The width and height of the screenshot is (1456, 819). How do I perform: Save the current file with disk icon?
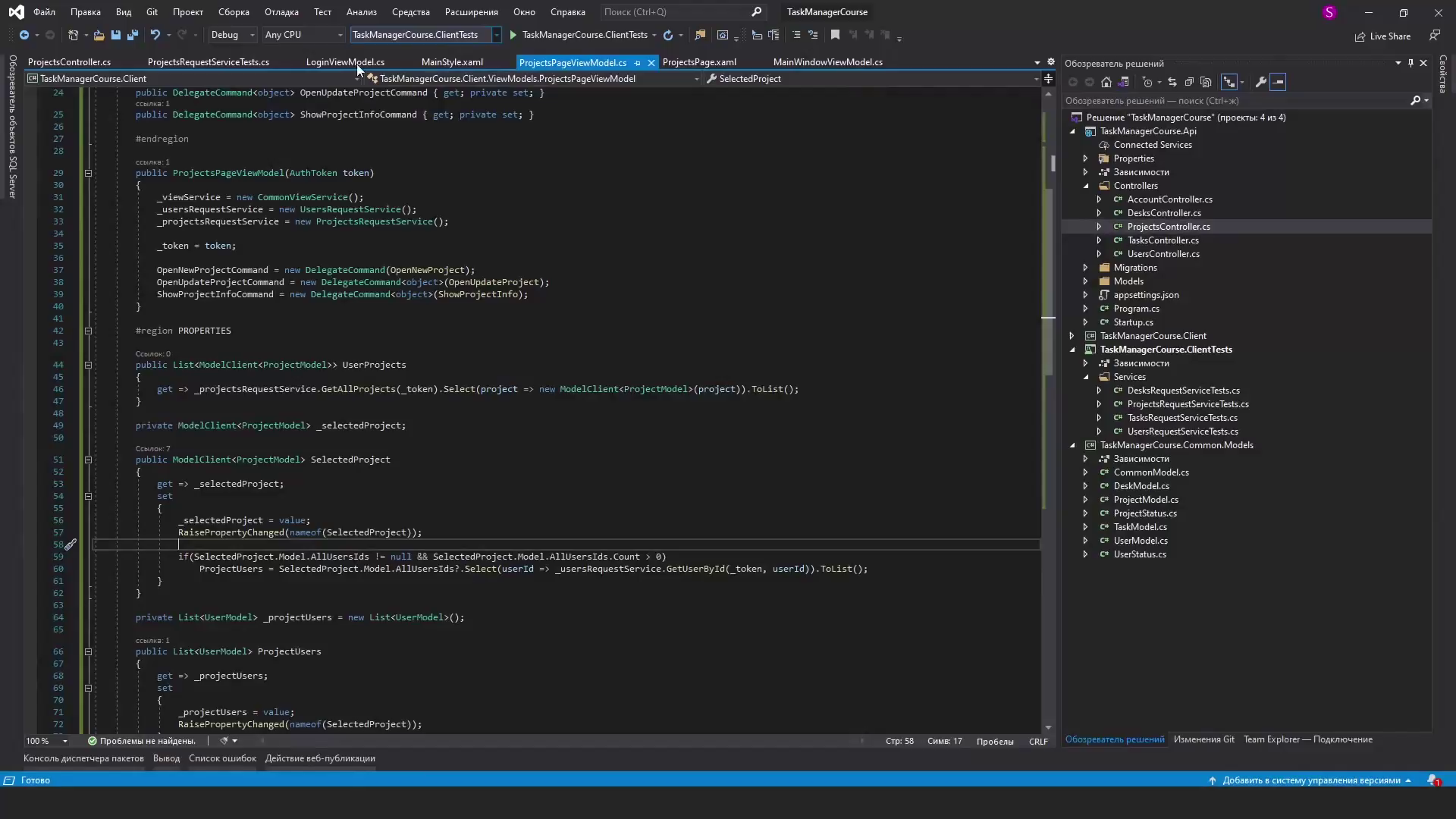[115, 35]
